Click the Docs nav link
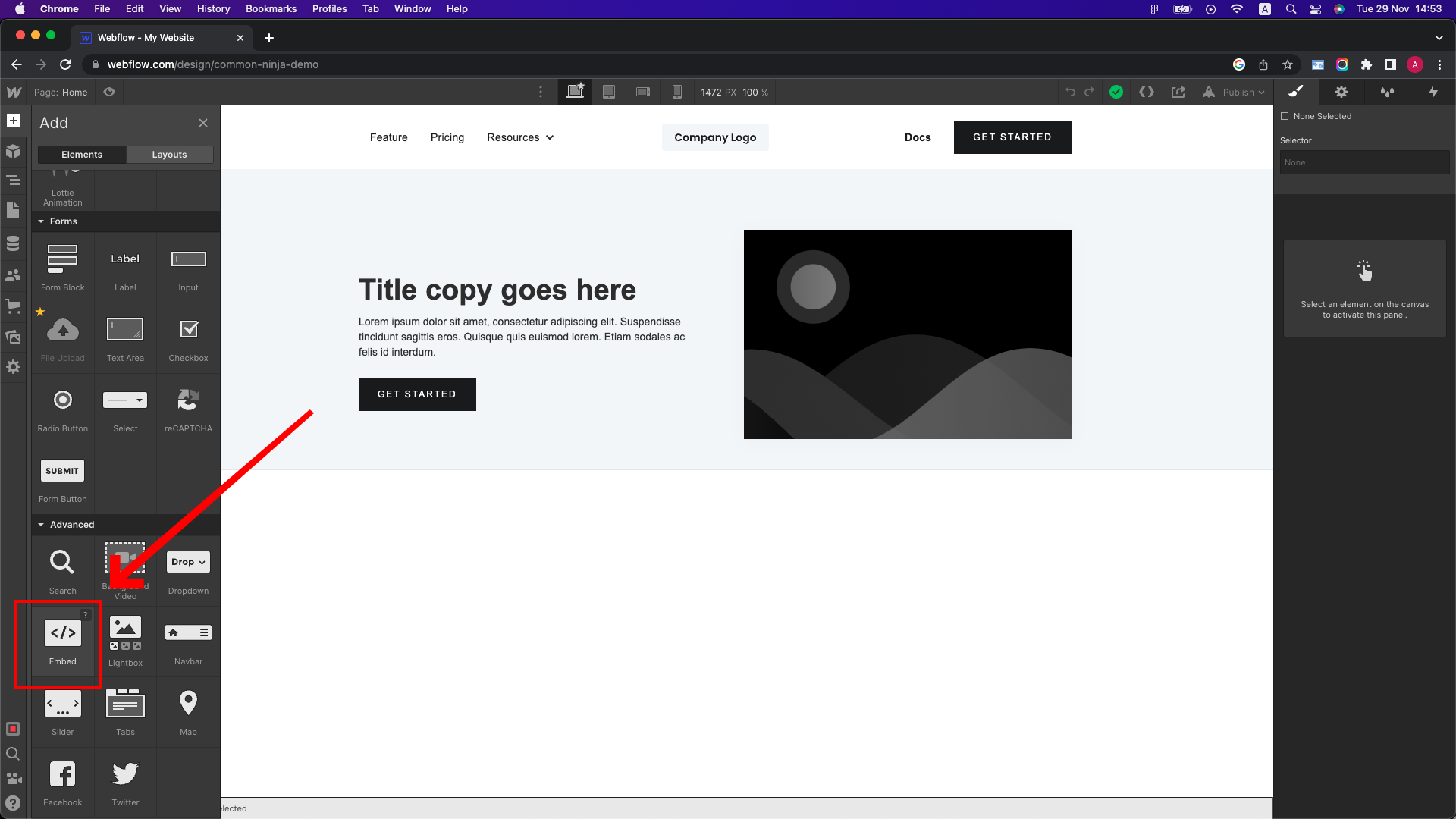Viewport: 1456px width, 819px height. click(x=918, y=137)
